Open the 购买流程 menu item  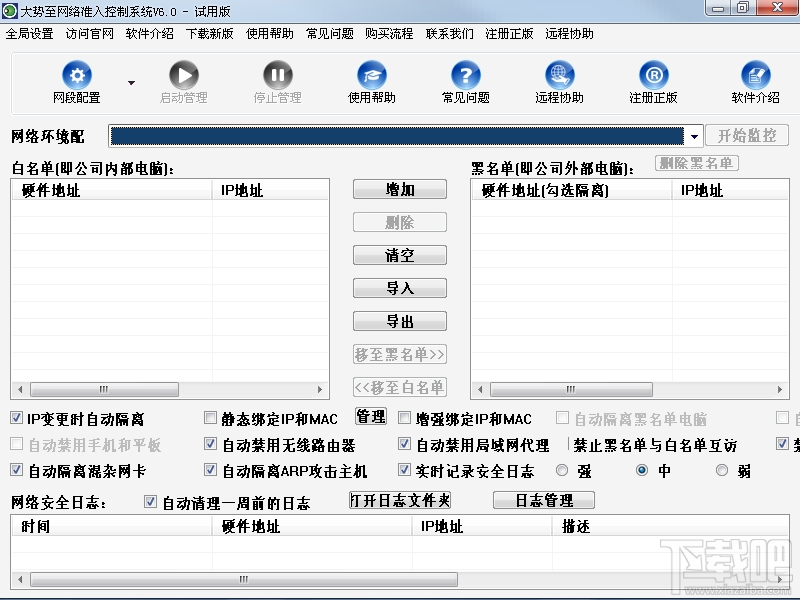[389, 34]
